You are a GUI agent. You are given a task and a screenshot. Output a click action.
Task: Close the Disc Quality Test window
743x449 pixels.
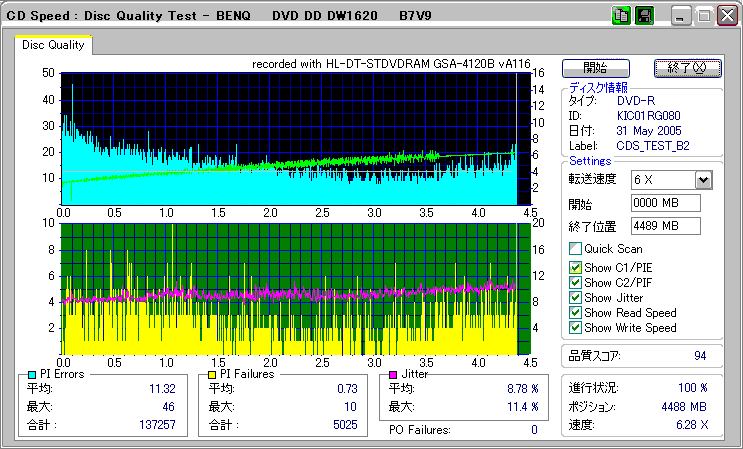pos(726,16)
